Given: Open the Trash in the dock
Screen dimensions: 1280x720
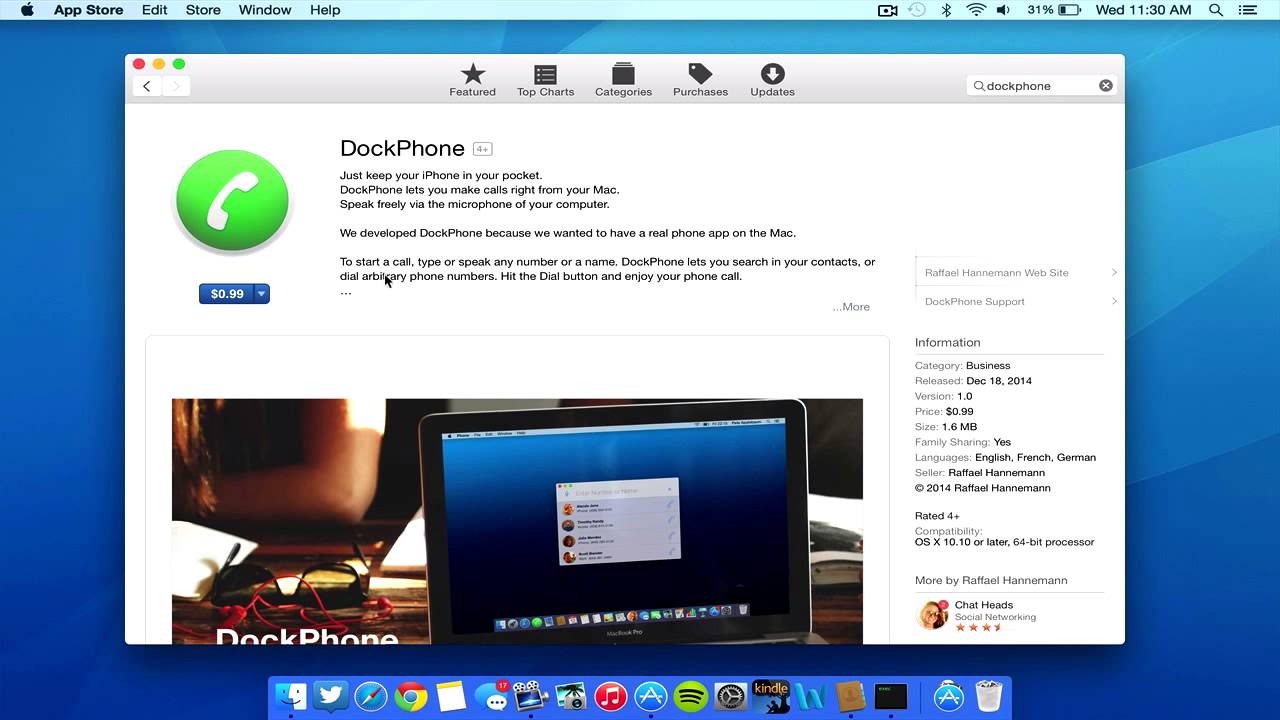Looking at the screenshot, I should pyautogui.click(x=988, y=696).
